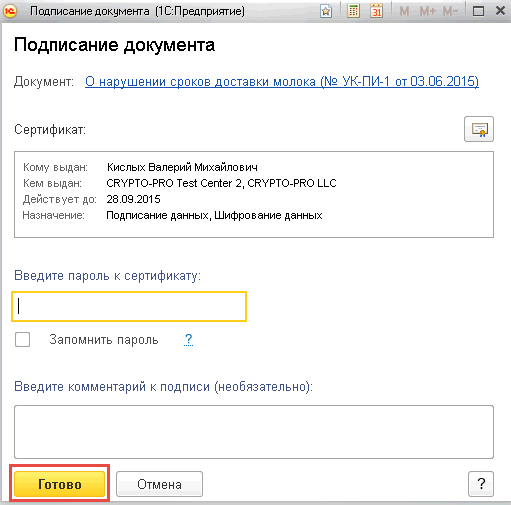Cancel signing with the Отмена button

coord(159,484)
